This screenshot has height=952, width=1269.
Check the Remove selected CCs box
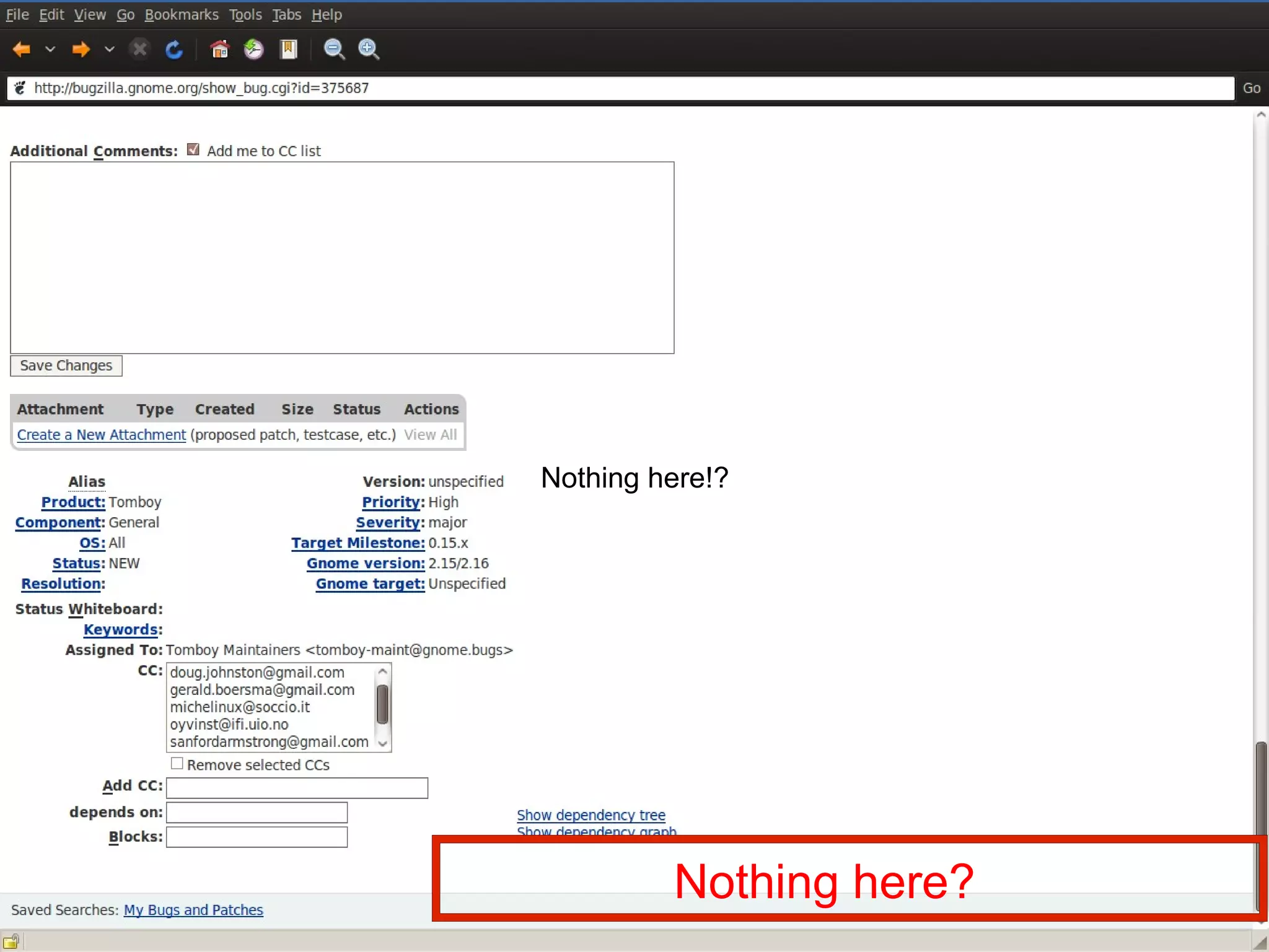click(x=177, y=763)
